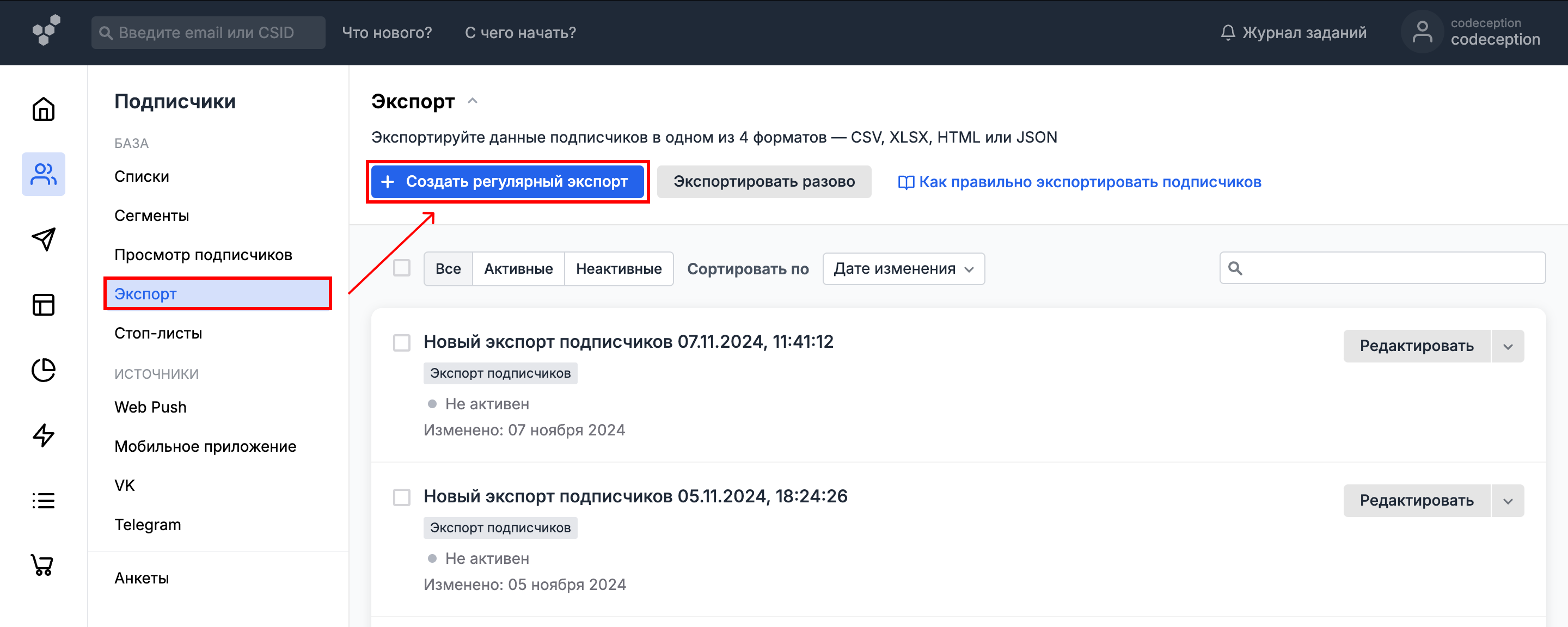Expand arrow next to first Редактировать

[x=1508, y=346]
